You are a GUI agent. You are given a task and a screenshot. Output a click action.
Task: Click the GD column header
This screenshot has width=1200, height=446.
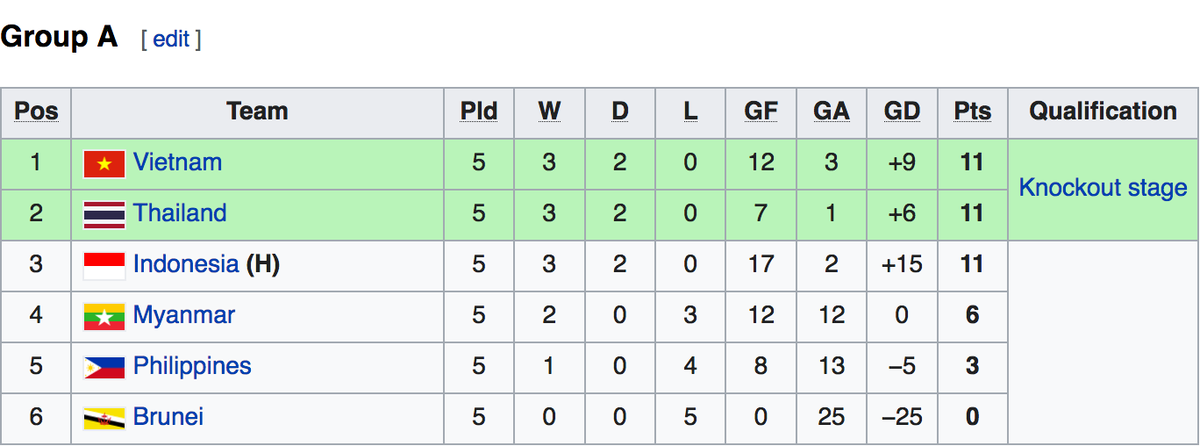click(902, 112)
